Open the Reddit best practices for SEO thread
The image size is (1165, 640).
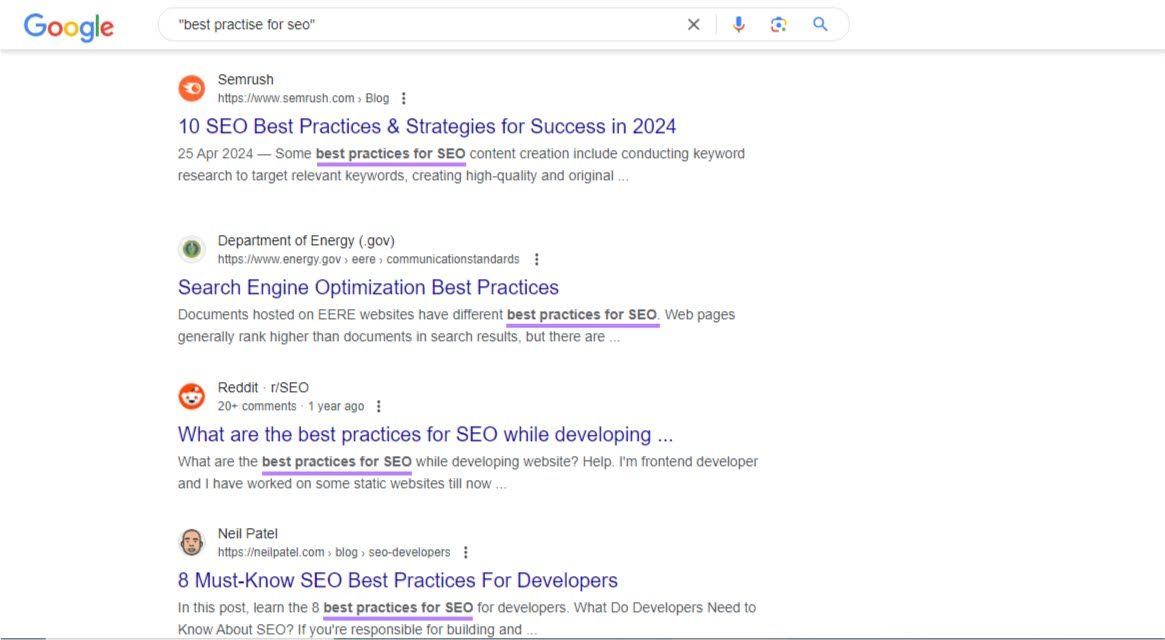(x=425, y=434)
